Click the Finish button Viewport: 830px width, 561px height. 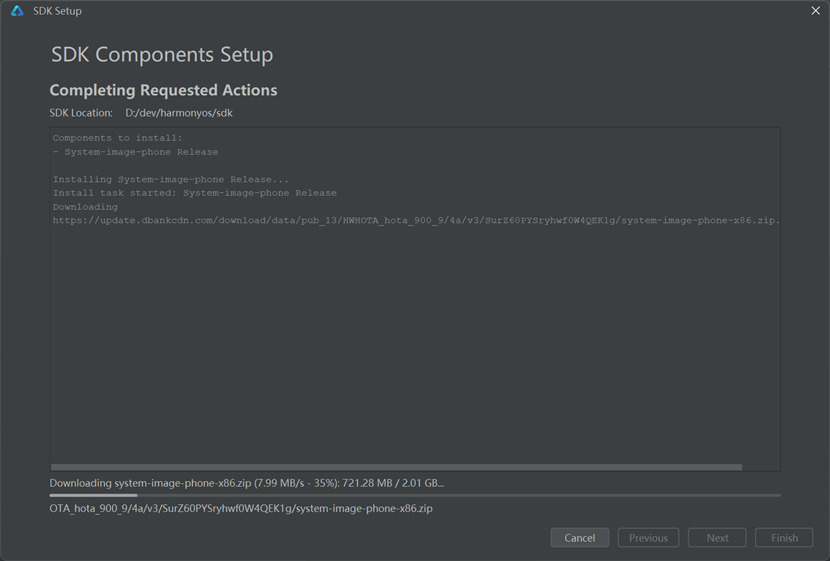784,538
